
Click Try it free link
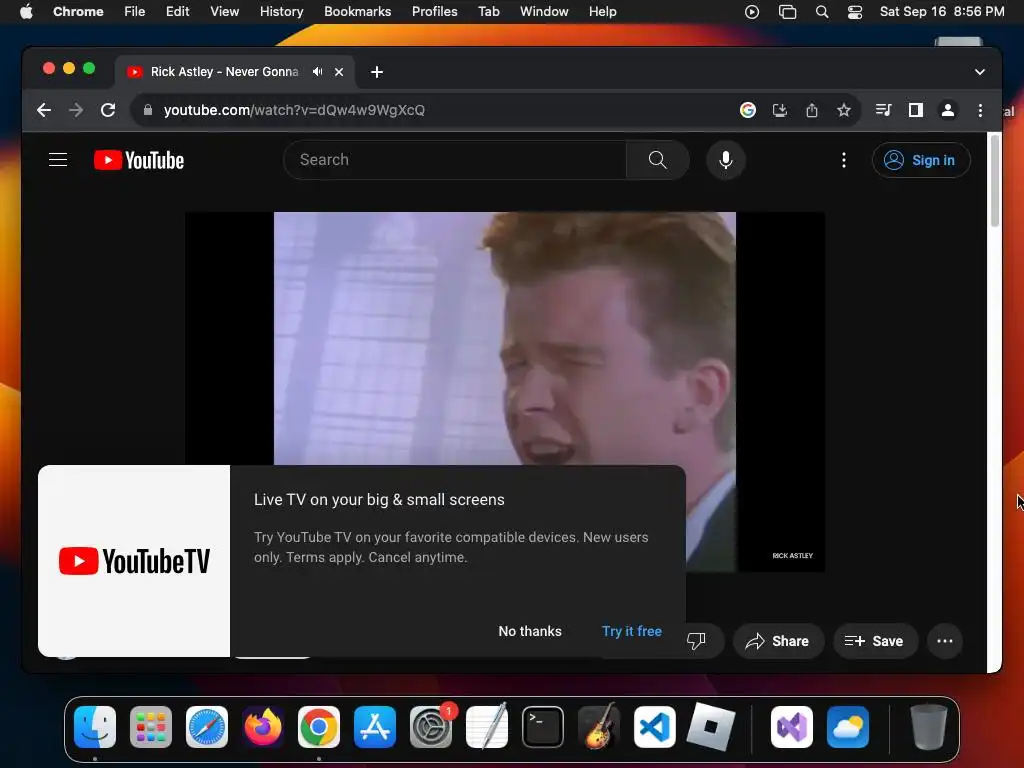[632, 631]
